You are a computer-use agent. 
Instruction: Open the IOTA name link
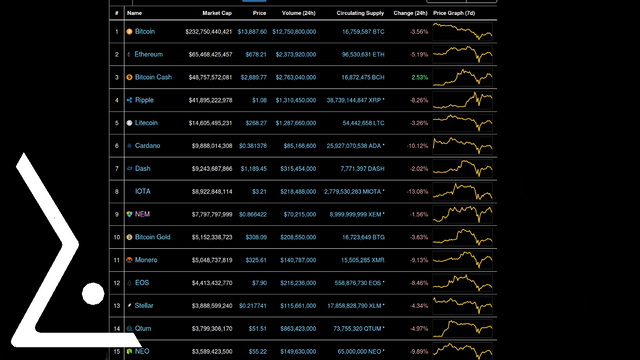pyautogui.click(x=142, y=191)
